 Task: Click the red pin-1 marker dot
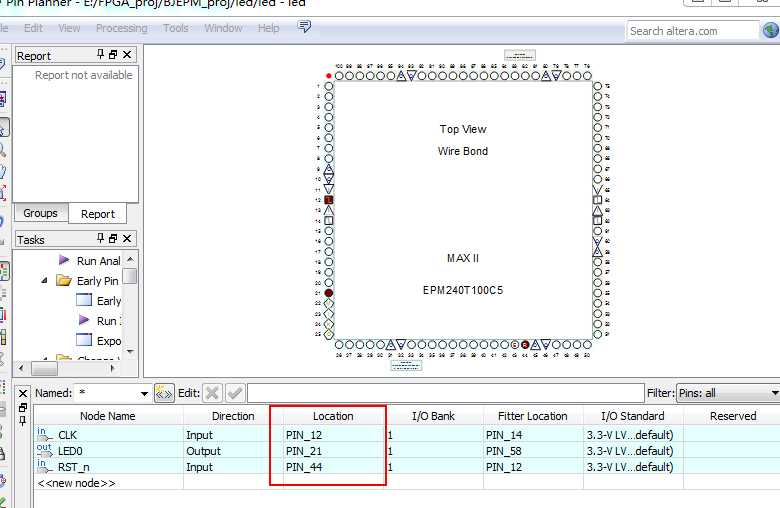pyautogui.click(x=328, y=76)
